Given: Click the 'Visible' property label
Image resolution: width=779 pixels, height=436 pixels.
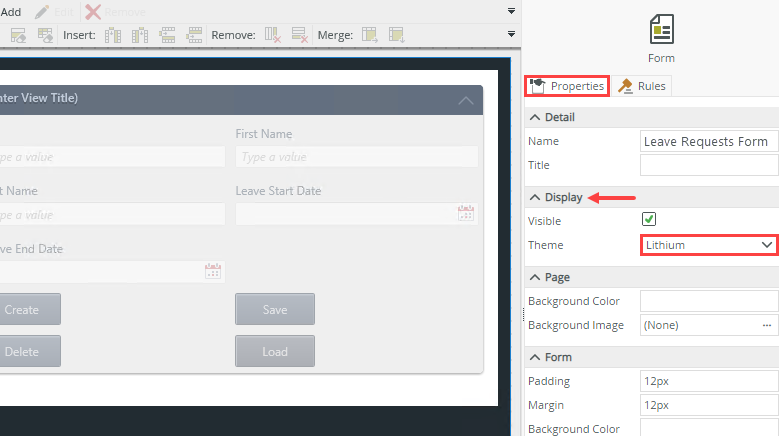Looking at the screenshot, I should coord(545,221).
